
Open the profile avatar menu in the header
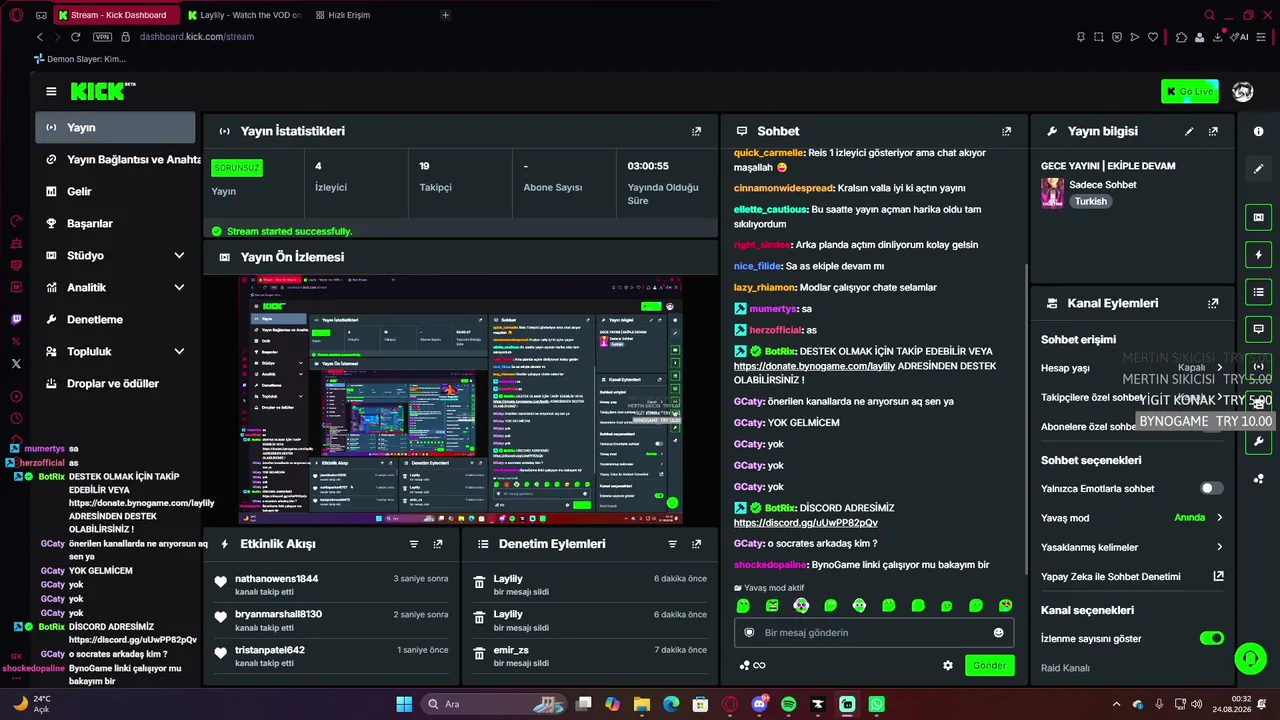point(1243,92)
